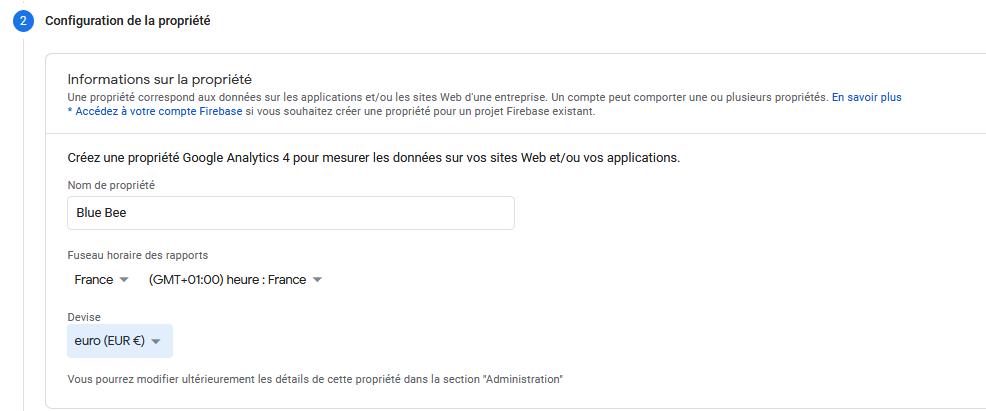Place cursor on the "Blue Bee" text
986x411 pixels.
tap(101, 213)
